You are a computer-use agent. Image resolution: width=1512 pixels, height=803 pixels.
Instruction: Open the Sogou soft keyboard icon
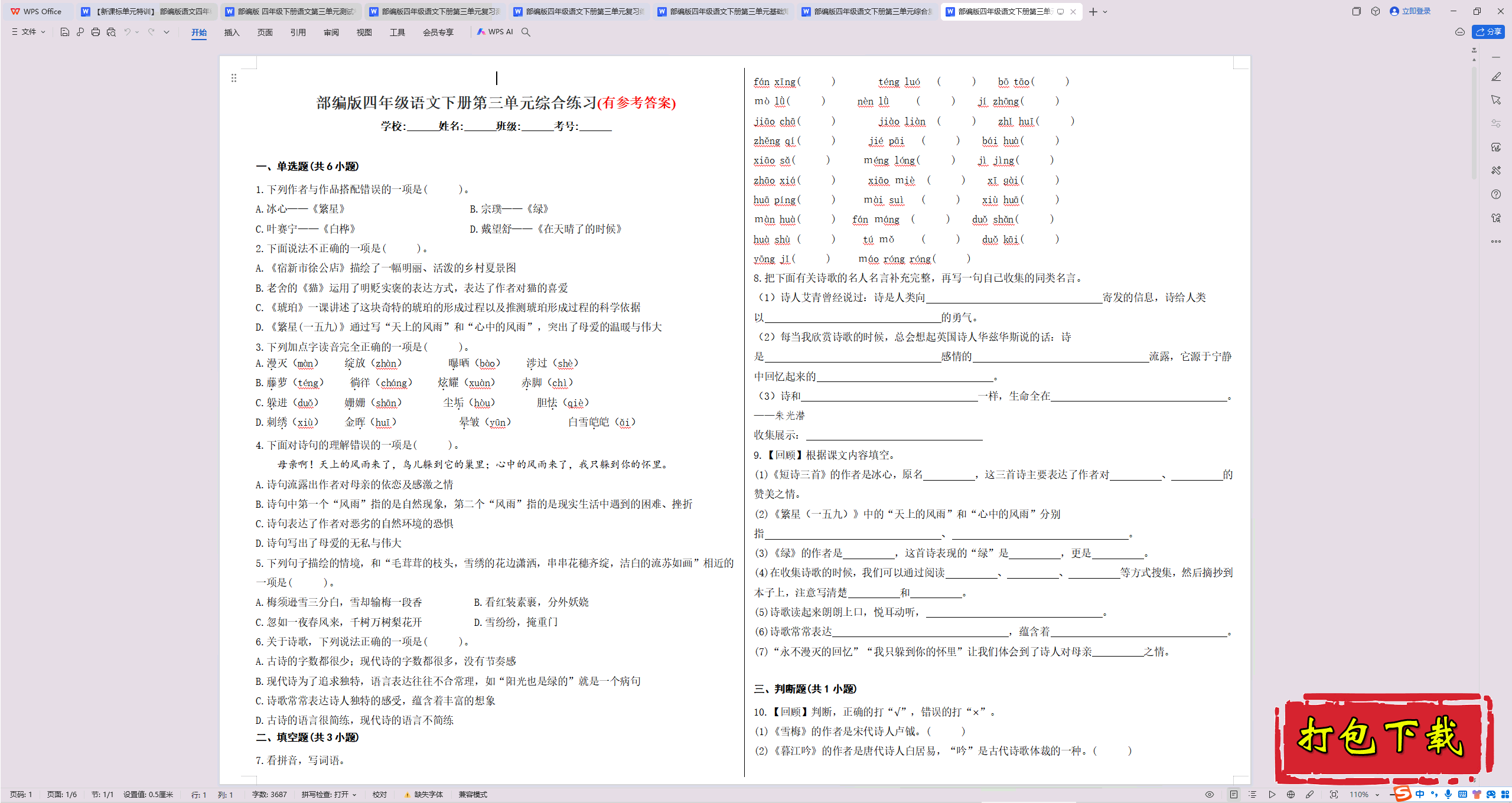(x=1462, y=795)
